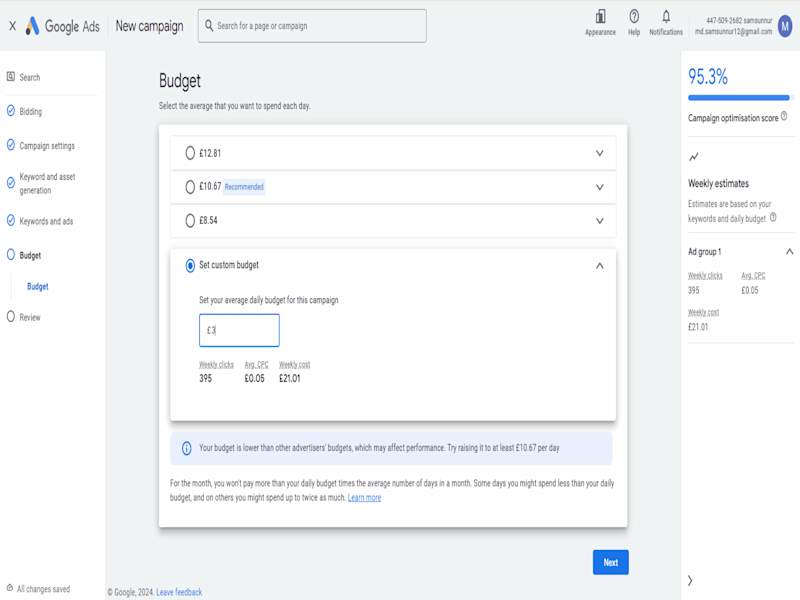Choose the £8.54 budget radio button
This screenshot has height=600, width=800.
(x=190, y=220)
